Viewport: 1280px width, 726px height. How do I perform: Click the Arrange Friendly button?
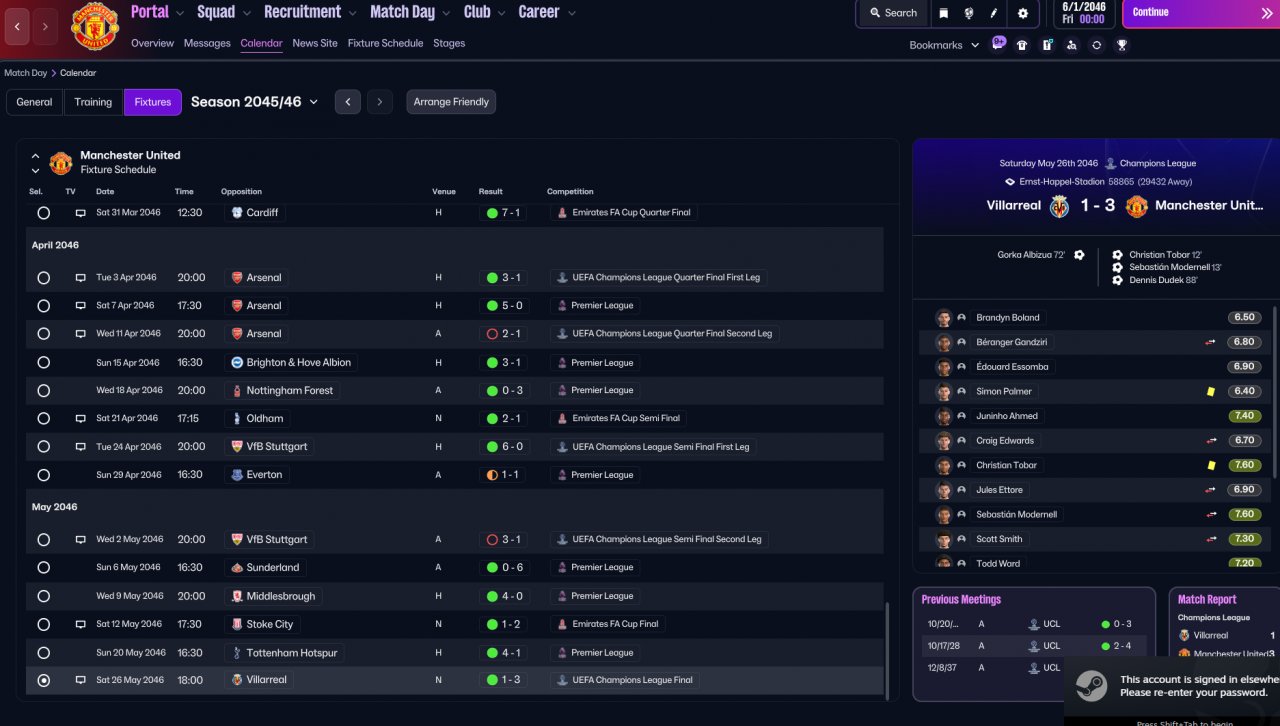pyautogui.click(x=451, y=102)
